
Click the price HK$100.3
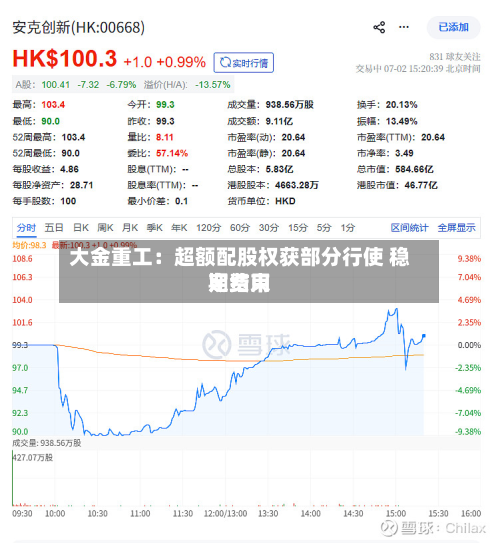(x=65, y=59)
